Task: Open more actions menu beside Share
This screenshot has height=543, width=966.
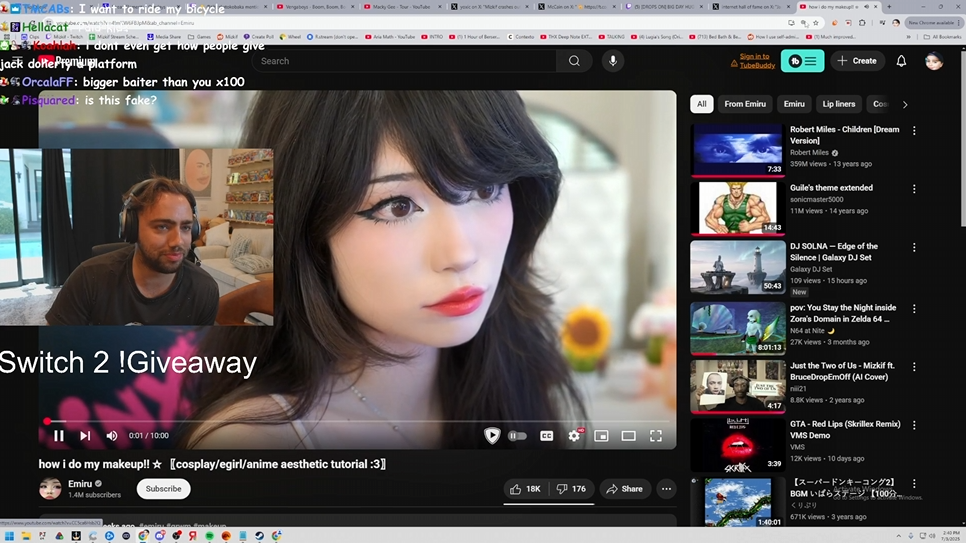Action: pyautogui.click(x=666, y=489)
